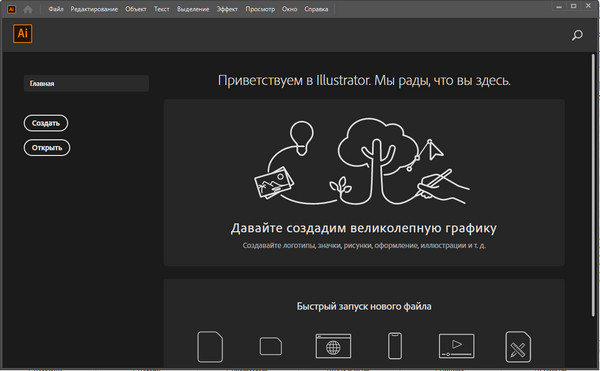
Task: Choose the web globe document preset icon
Action: pyautogui.click(x=333, y=346)
